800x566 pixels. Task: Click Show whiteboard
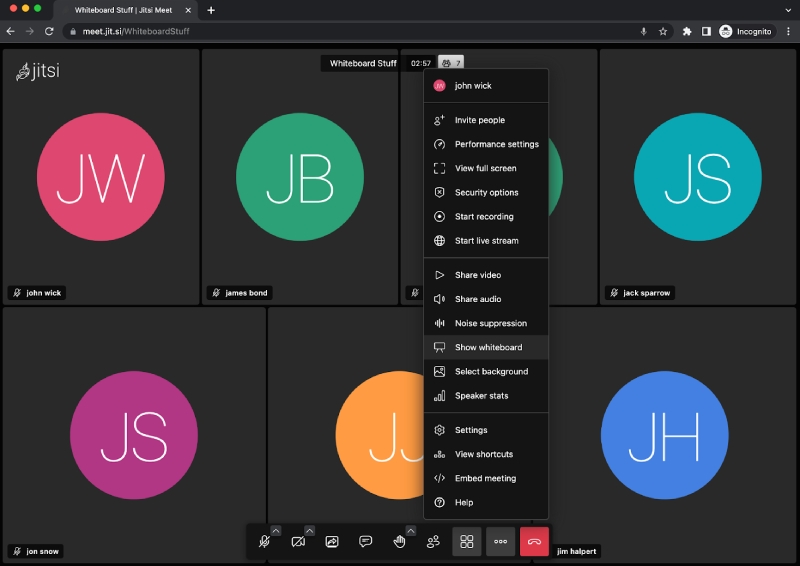pyautogui.click(x=486, y=347)
